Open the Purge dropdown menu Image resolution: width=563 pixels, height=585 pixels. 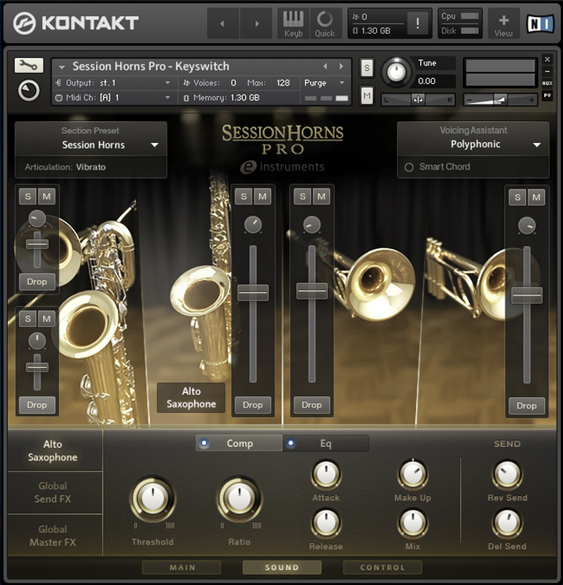pyautogui.click(x=325, y=83)
